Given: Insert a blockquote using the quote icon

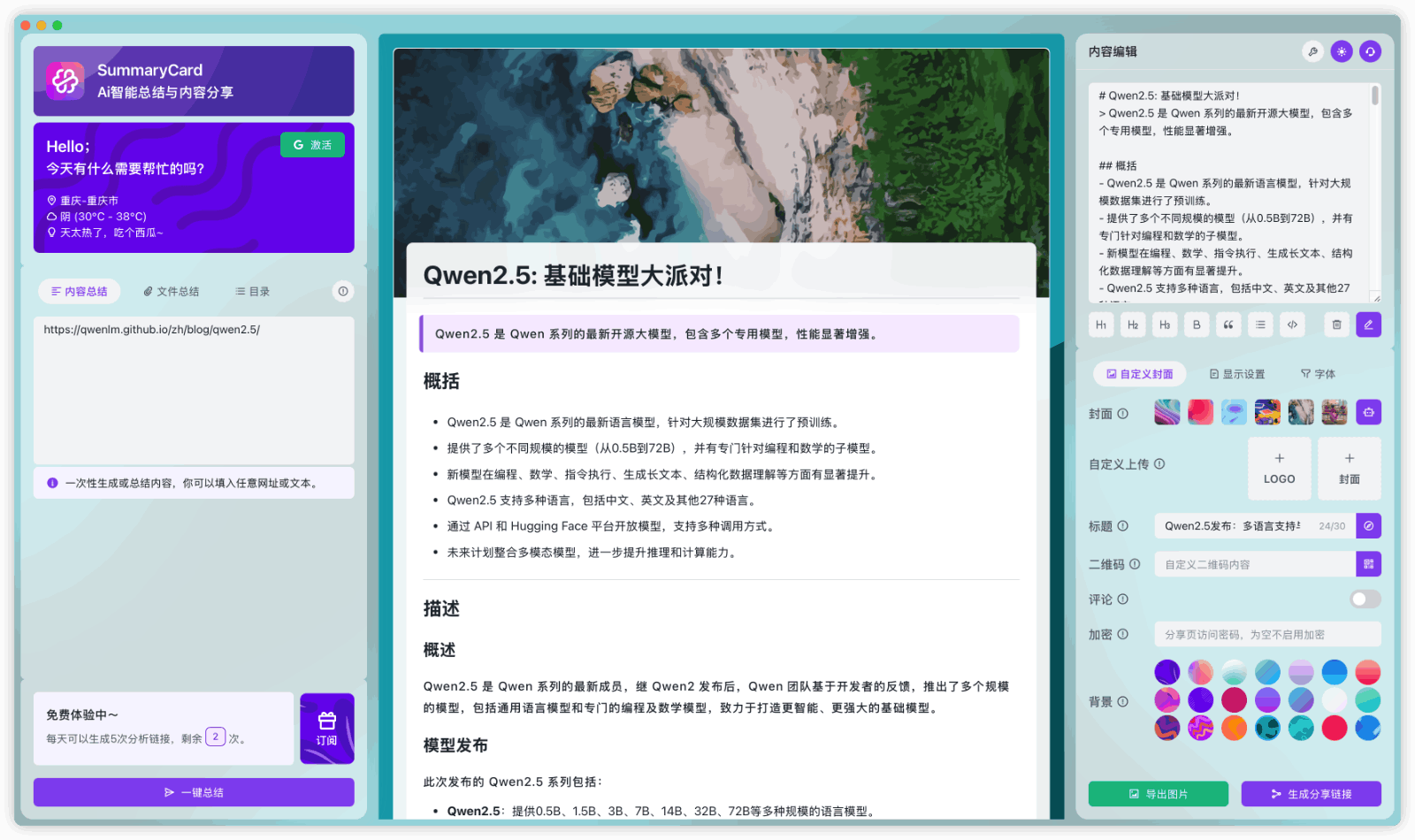Looking at the screenshot, I should pos(1228,325).
